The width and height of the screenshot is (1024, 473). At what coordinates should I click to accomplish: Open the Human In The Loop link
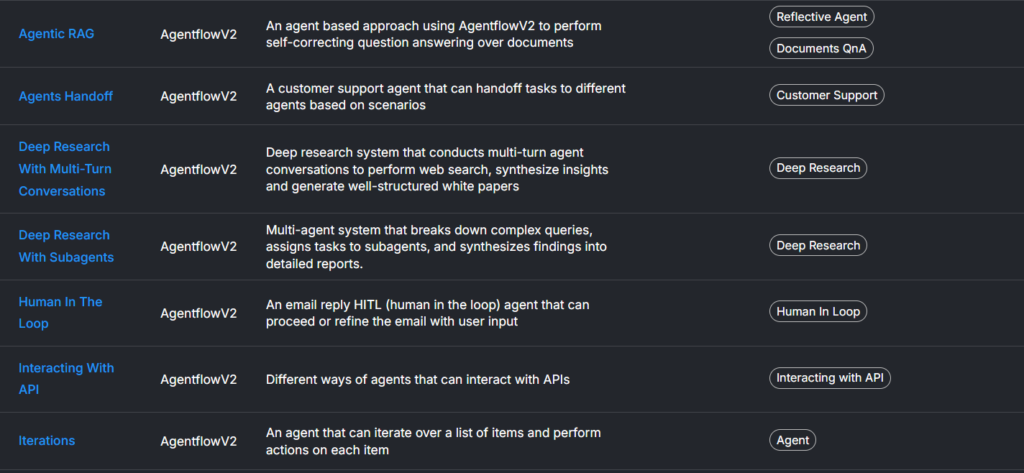coord(60,312)
